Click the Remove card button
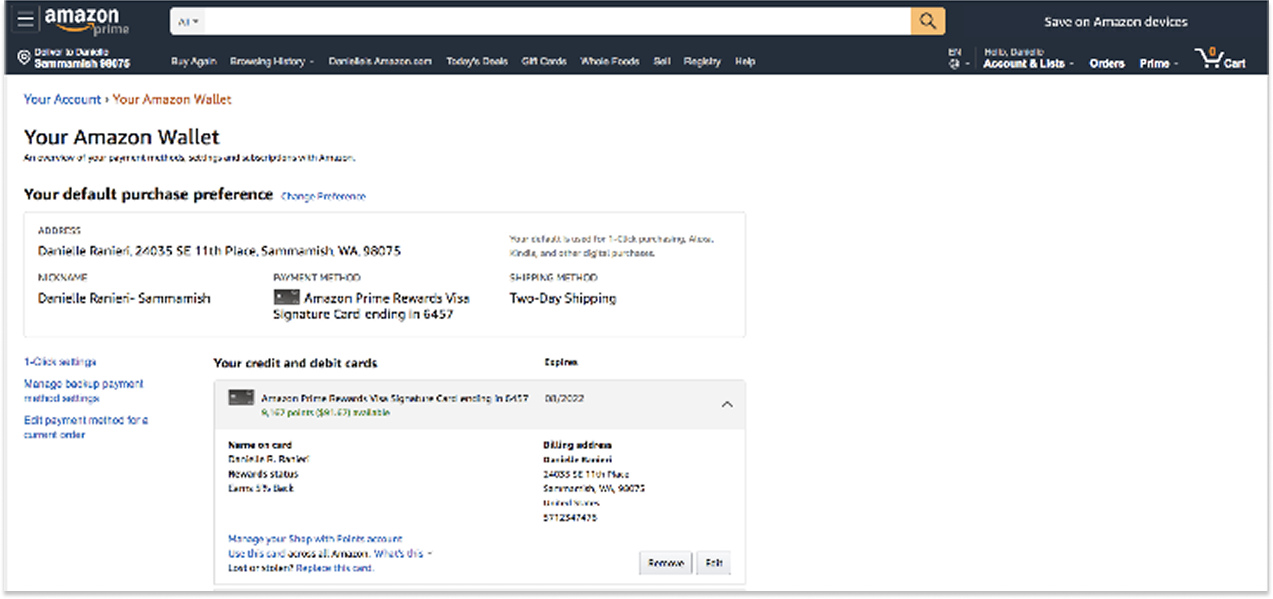1273x599 pixels. [665, 563]
